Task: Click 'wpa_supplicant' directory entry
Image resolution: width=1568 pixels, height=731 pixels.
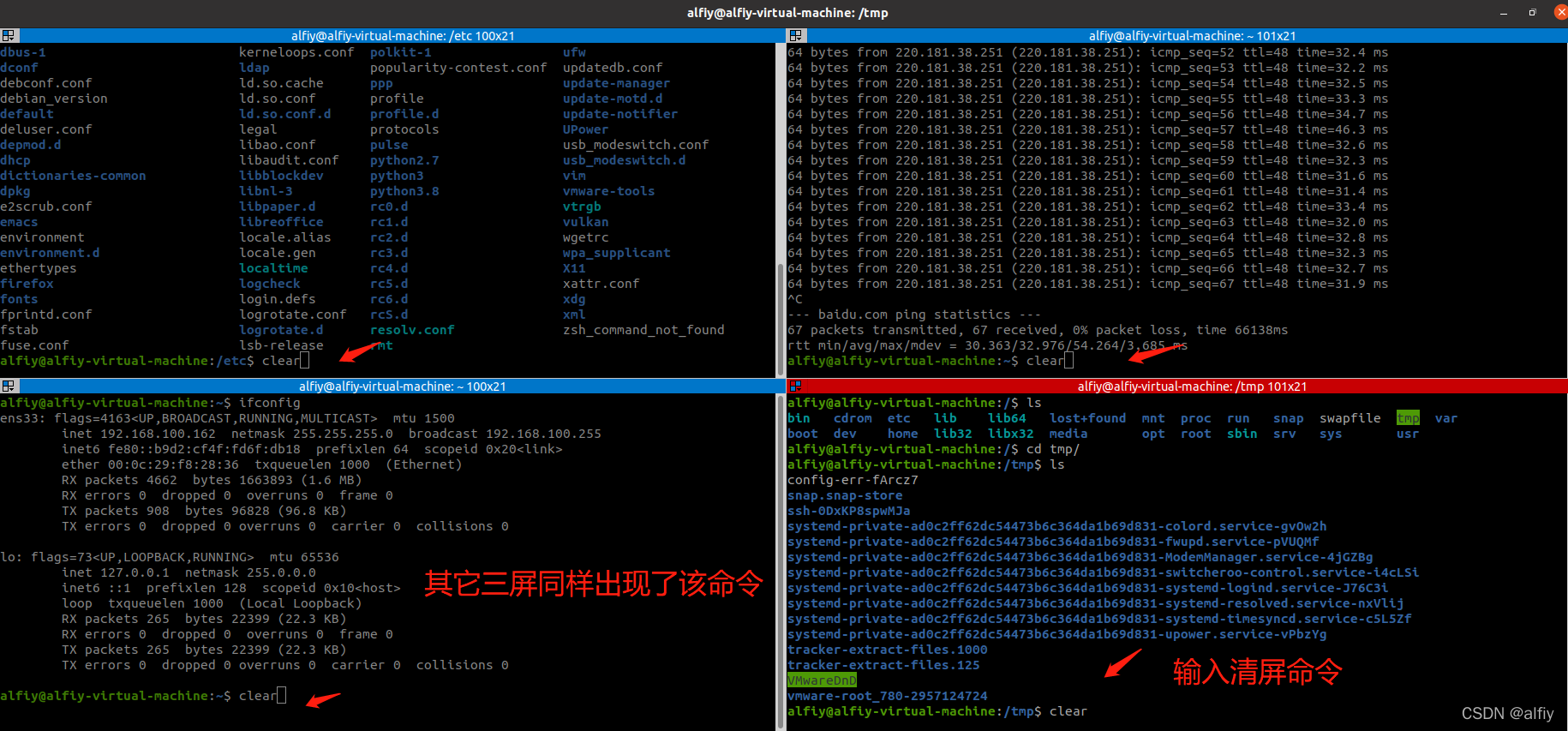Action: [616, 253]
